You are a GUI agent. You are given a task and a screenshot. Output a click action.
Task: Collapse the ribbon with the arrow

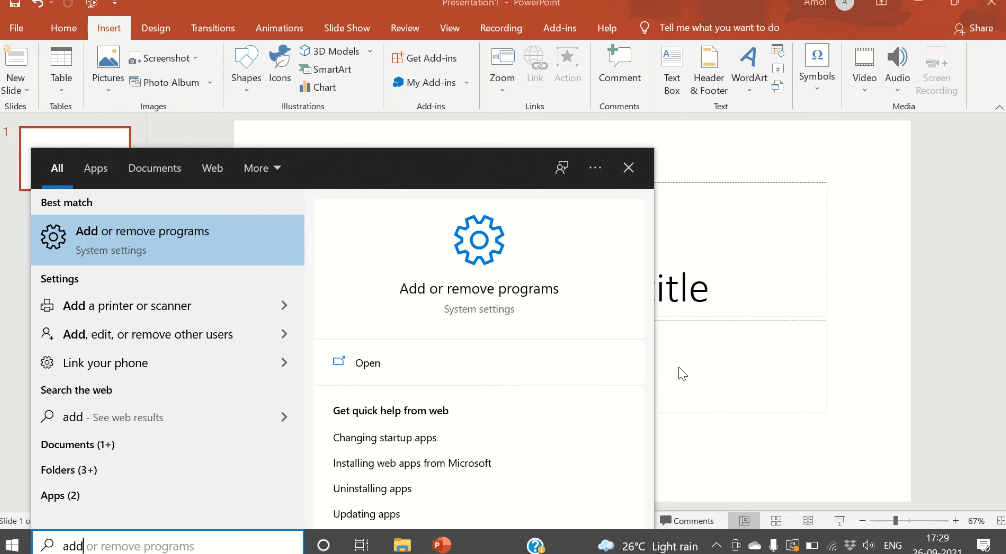[999, 107]
